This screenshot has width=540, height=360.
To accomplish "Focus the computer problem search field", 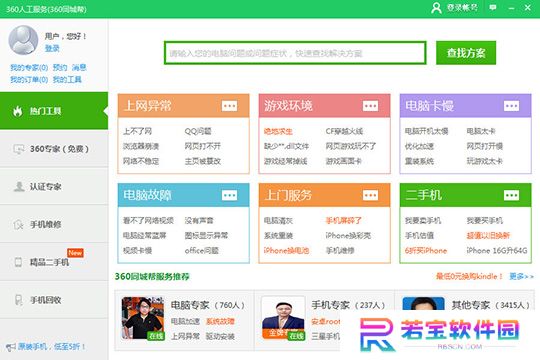I will pos(295,53).
